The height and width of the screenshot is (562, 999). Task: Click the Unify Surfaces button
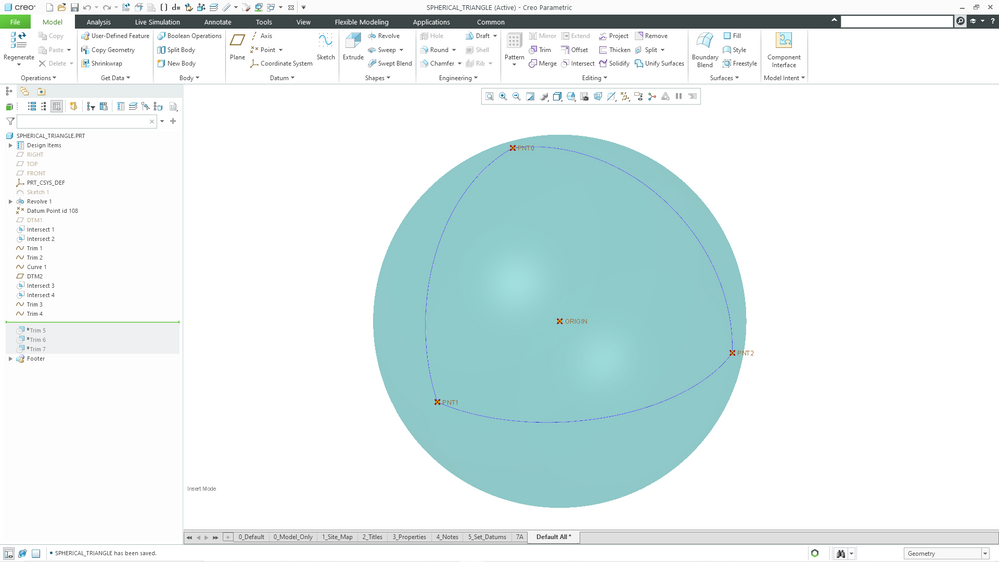[659, 64]
